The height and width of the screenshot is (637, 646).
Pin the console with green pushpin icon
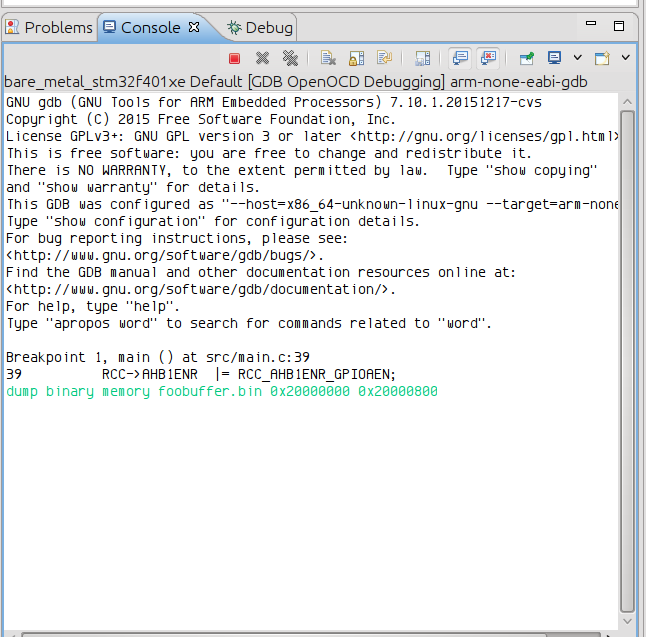(x=527, y=59)
